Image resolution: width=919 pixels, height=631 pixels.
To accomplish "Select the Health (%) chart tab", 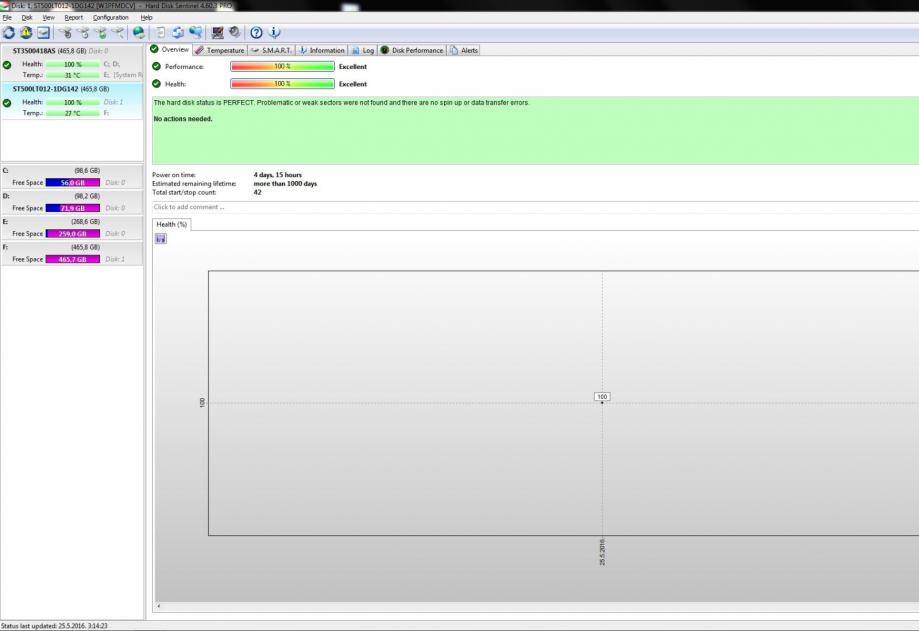I will coord(171,224).
